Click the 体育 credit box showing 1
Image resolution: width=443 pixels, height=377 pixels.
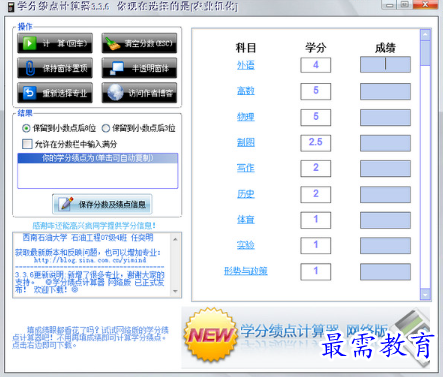(x=316, y=220)
